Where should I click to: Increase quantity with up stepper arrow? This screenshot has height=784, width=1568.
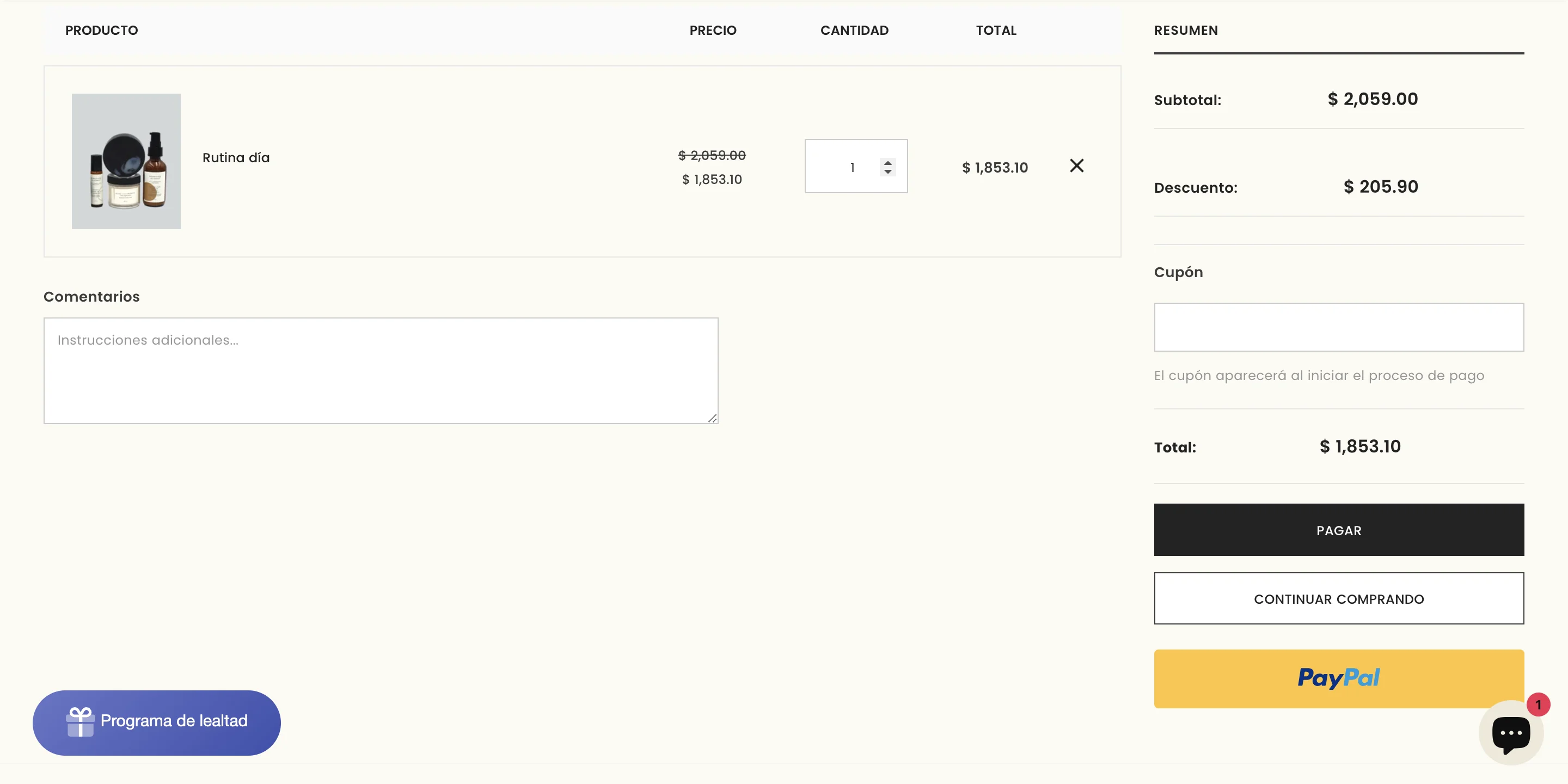[x=887, y=163]
